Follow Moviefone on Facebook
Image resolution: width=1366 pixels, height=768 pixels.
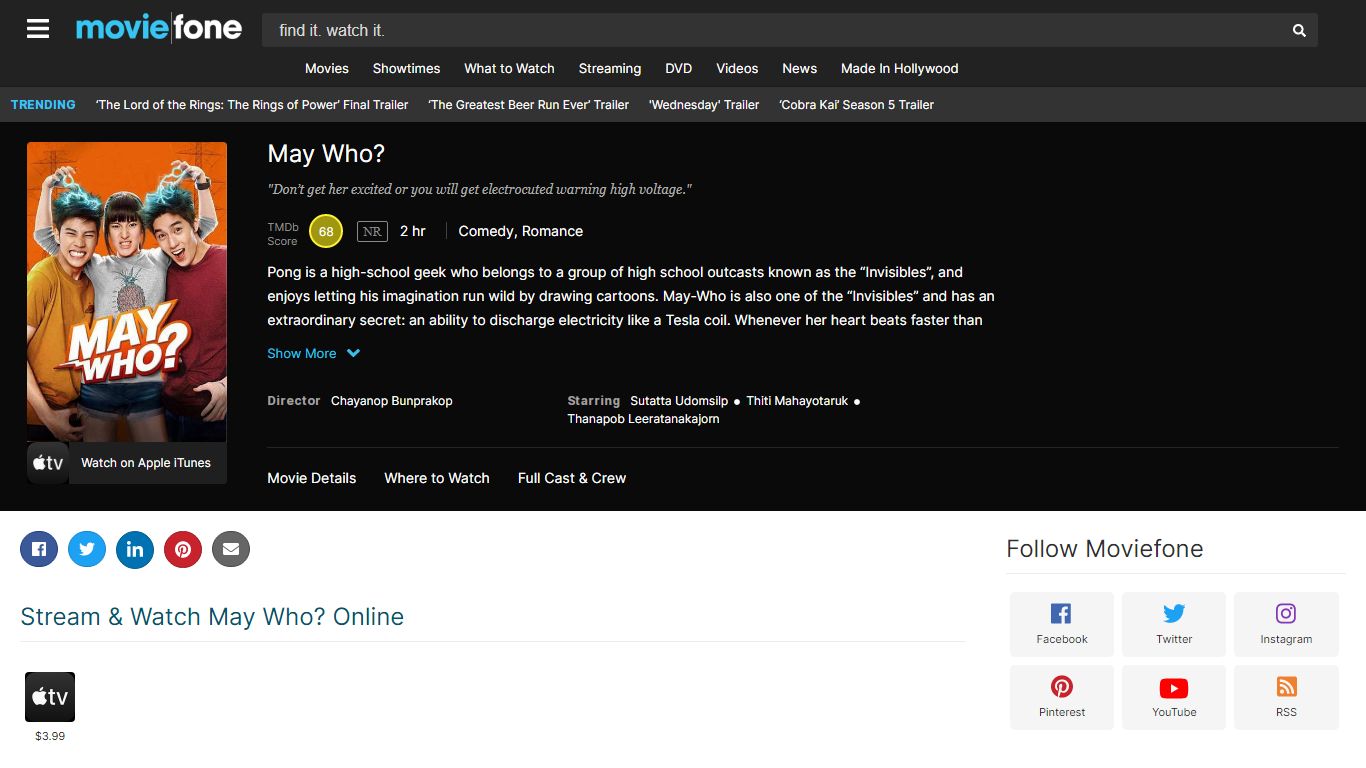[x=1062, y=624]
